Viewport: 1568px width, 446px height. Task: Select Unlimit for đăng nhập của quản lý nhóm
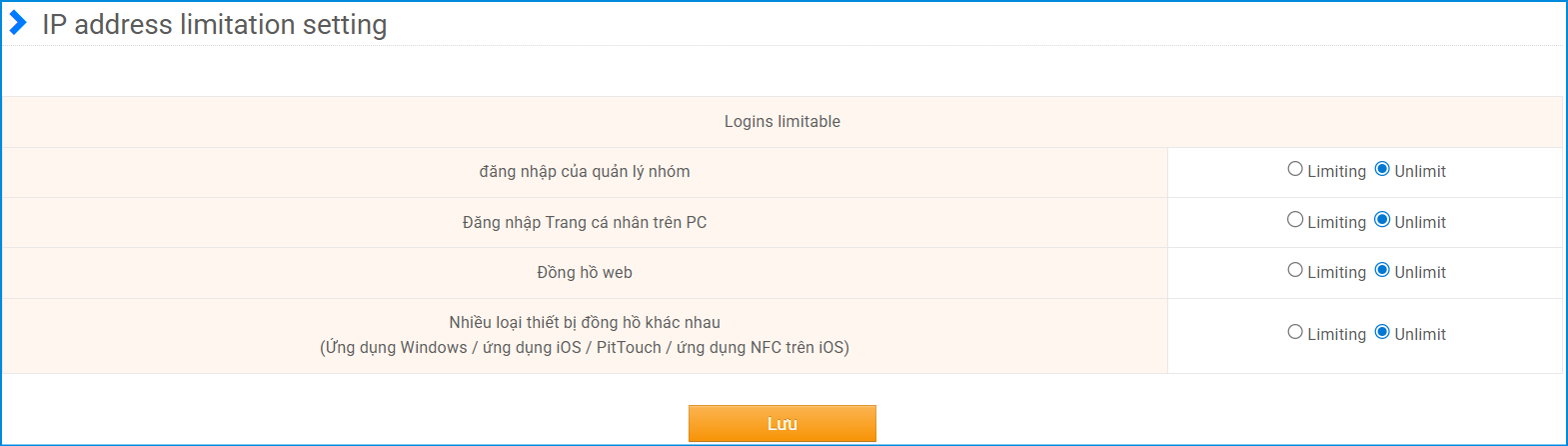tap(1382, 169)
